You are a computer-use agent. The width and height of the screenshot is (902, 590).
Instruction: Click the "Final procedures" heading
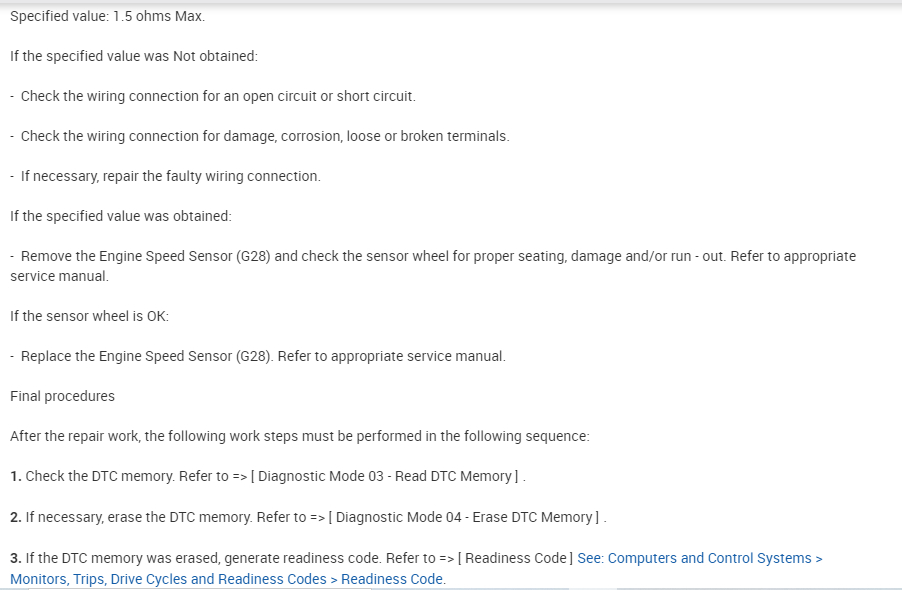pos(62,396)
